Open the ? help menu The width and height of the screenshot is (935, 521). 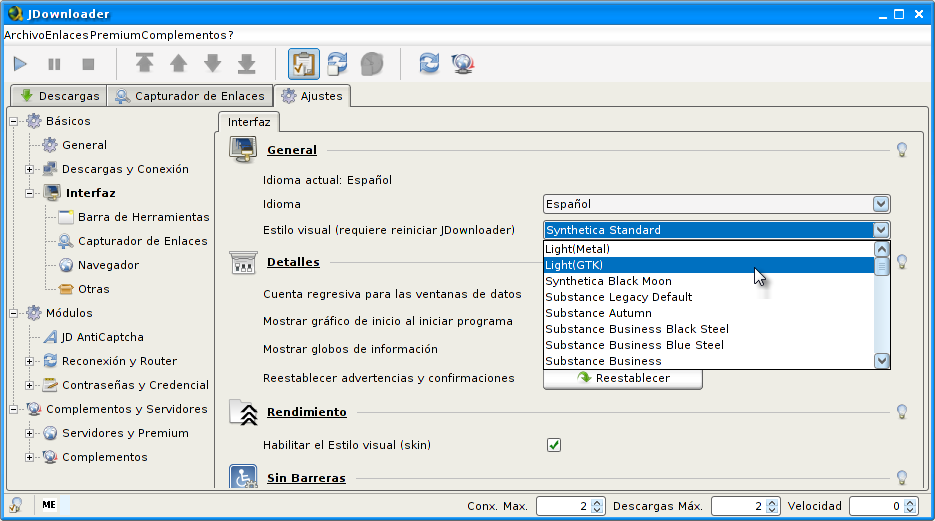click(230, 35)
